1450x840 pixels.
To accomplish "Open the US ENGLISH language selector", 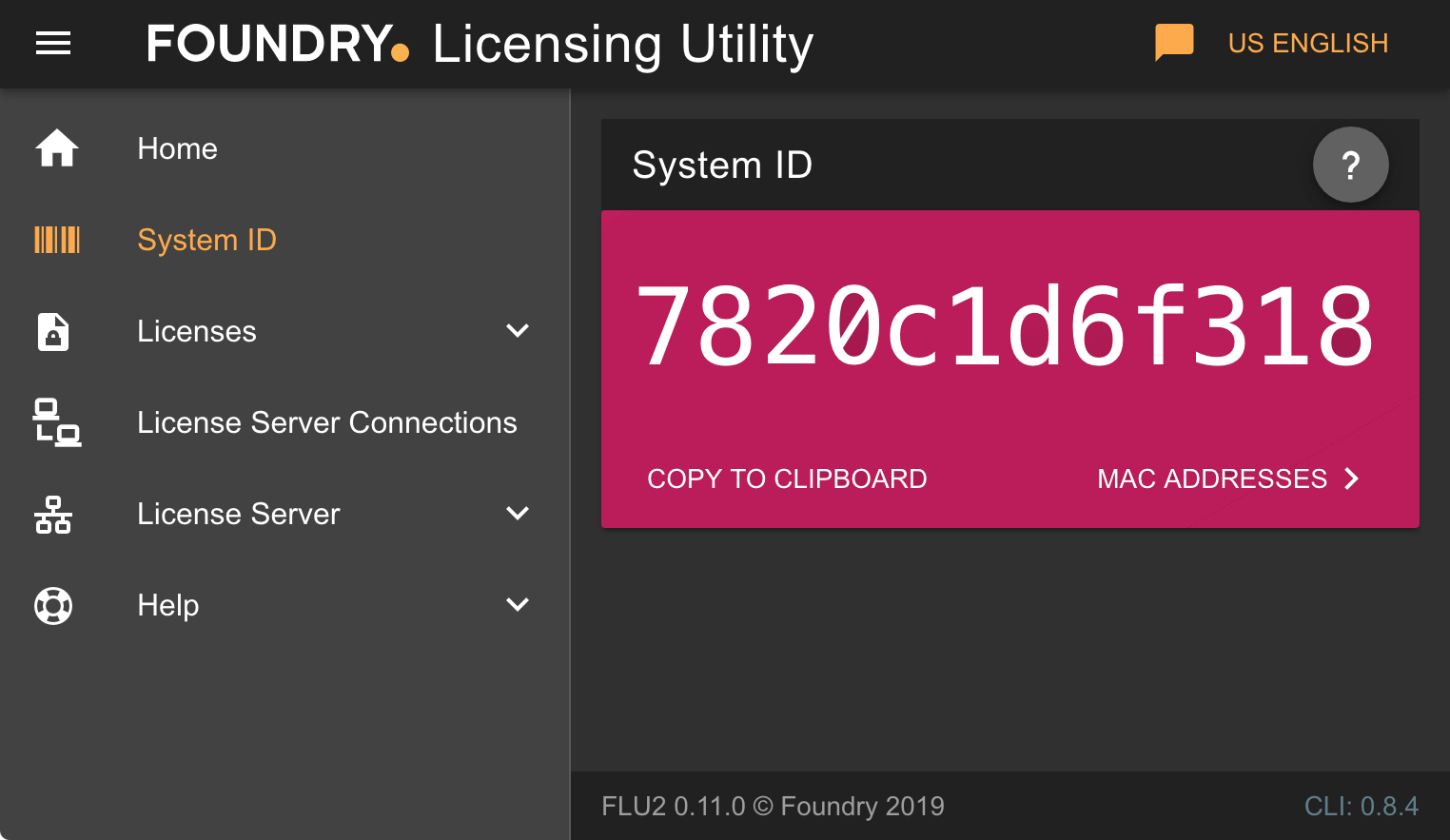I will click(1308, 43).
